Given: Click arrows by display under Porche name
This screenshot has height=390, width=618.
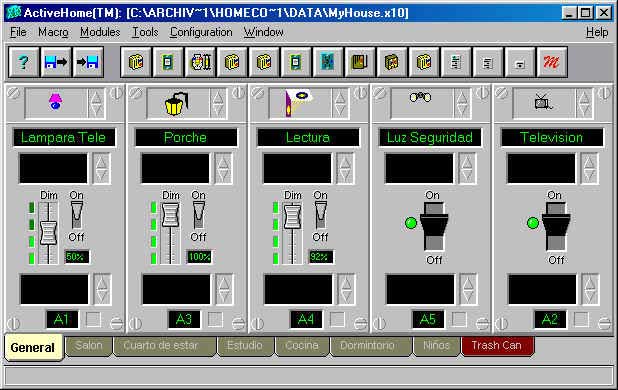Looking at the screenshot, I should click(223, 169).
